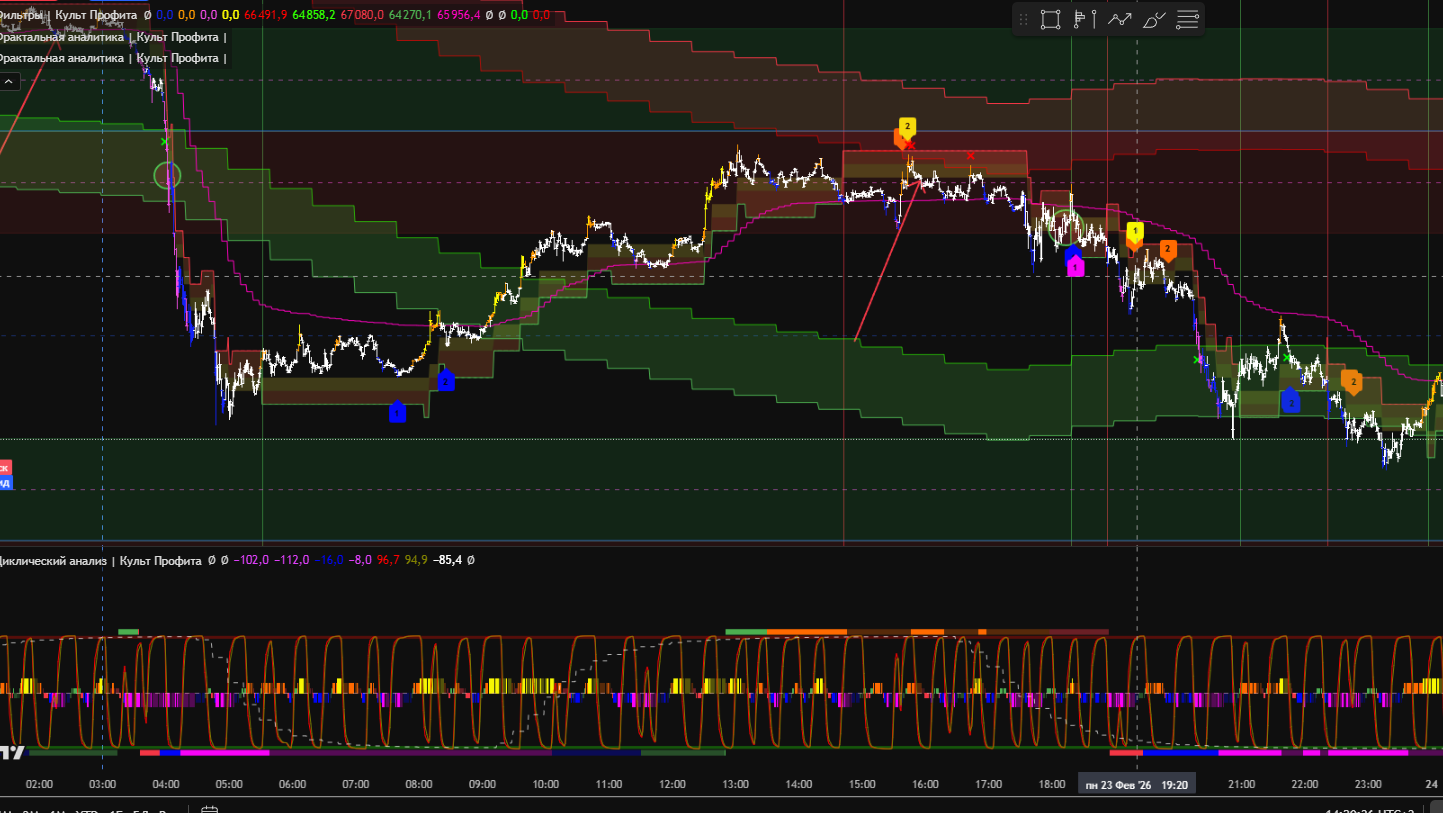Select the second Фрактальная аналитика indicator label

pos(110,58)
